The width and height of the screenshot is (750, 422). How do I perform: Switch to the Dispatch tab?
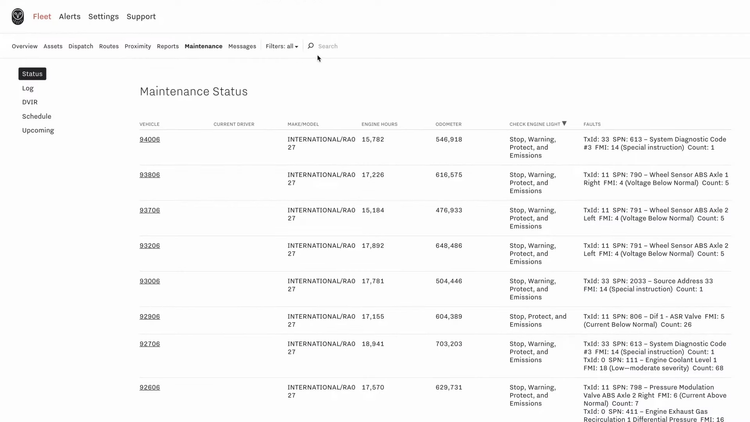[81, 46]
